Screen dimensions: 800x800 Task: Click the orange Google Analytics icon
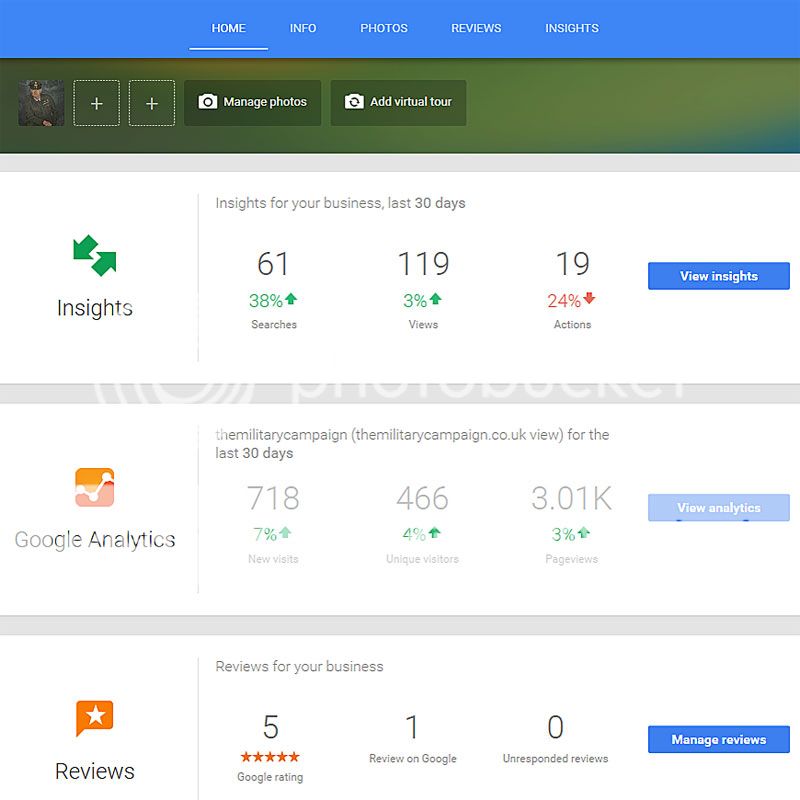coord(94,487)
